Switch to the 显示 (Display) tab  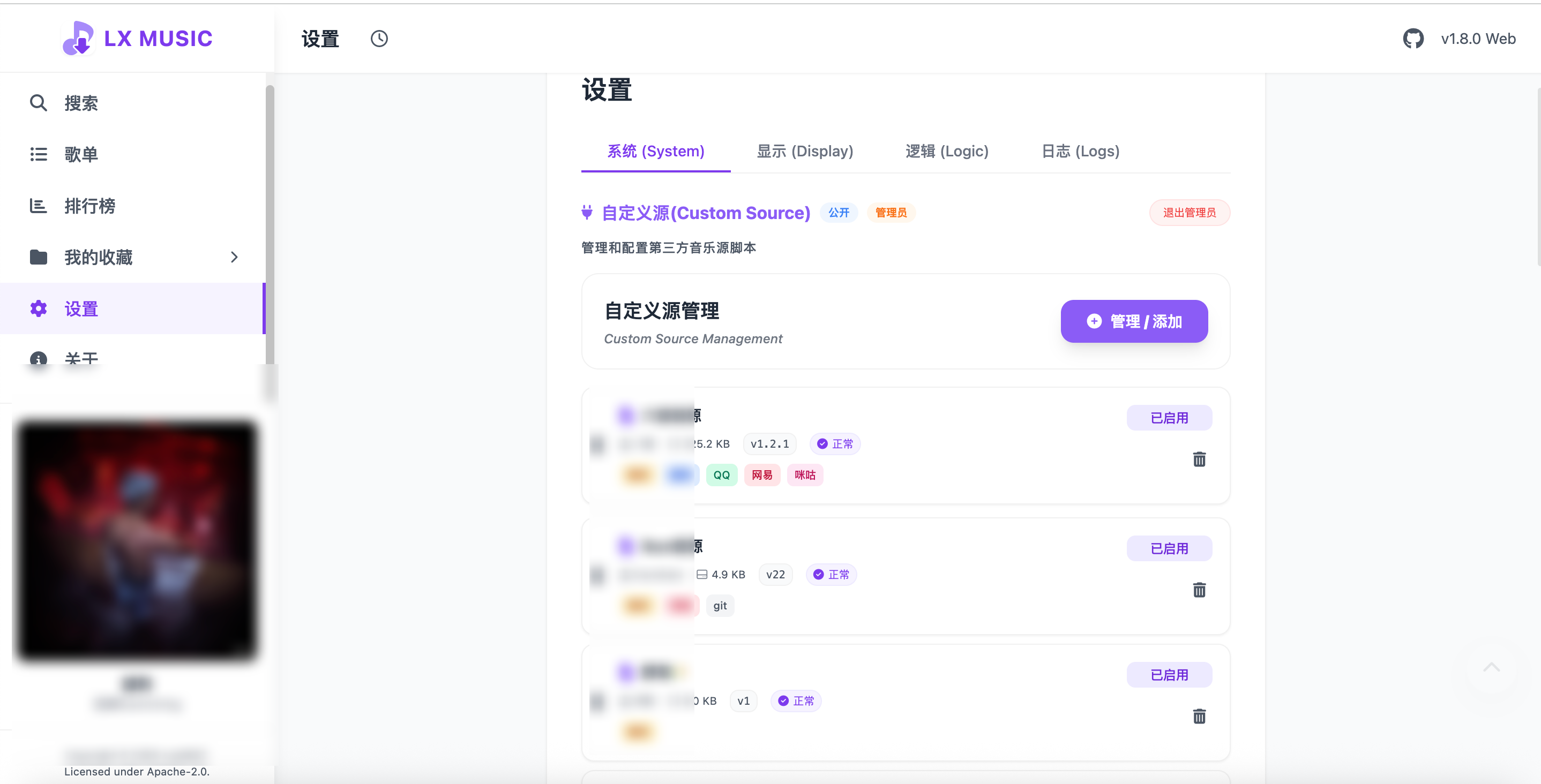point(805,152)
